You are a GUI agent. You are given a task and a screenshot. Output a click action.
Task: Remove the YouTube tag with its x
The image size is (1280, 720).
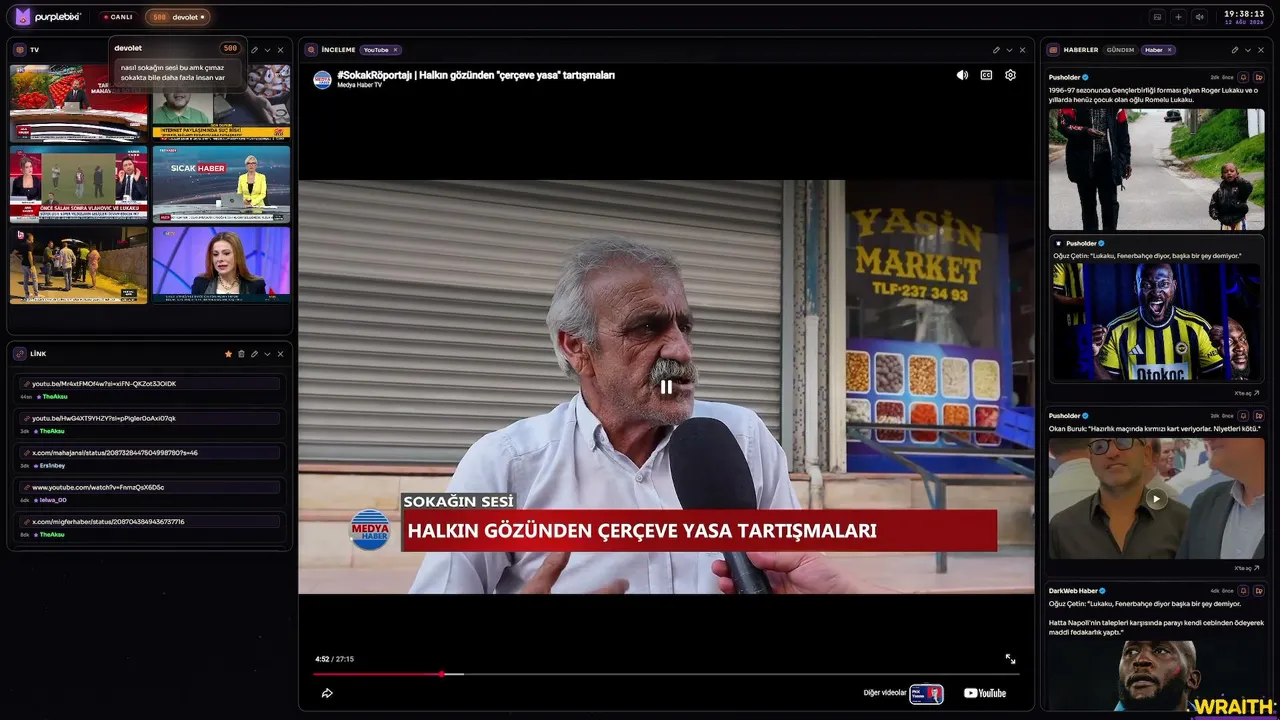(395, 50)
